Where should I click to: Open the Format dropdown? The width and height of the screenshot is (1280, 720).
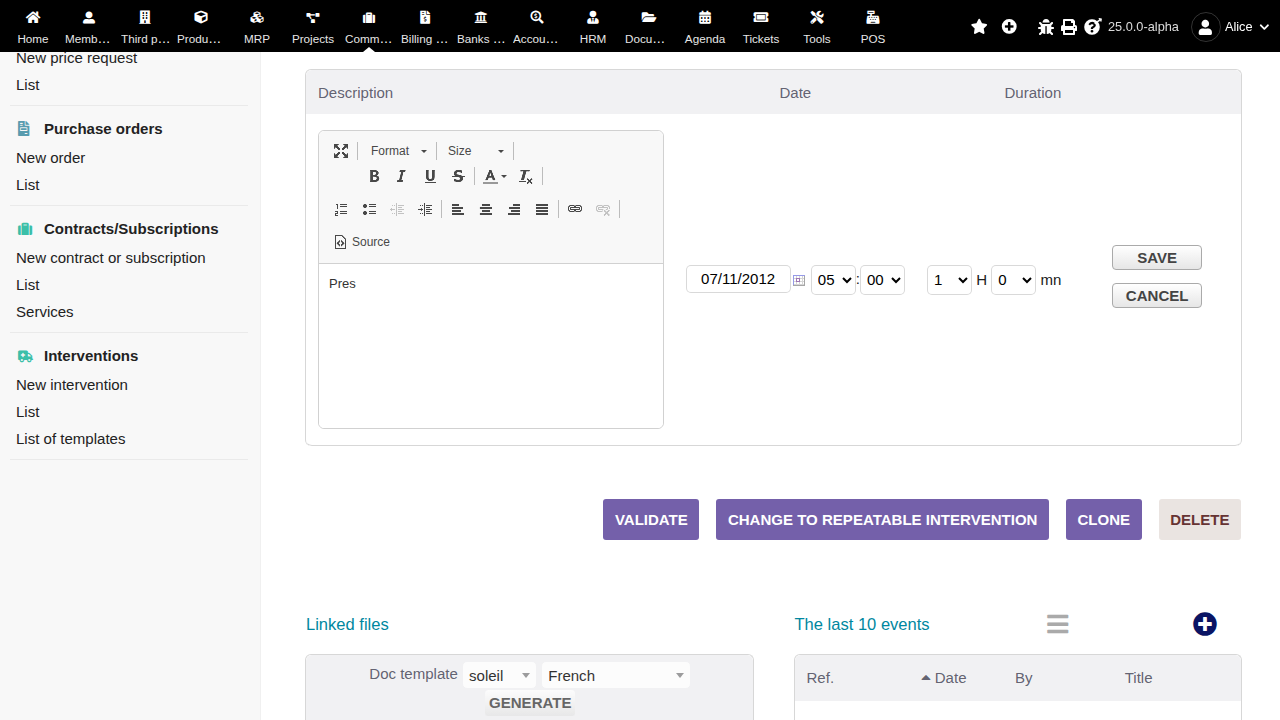pyautogui.click(x=398, y=151)
